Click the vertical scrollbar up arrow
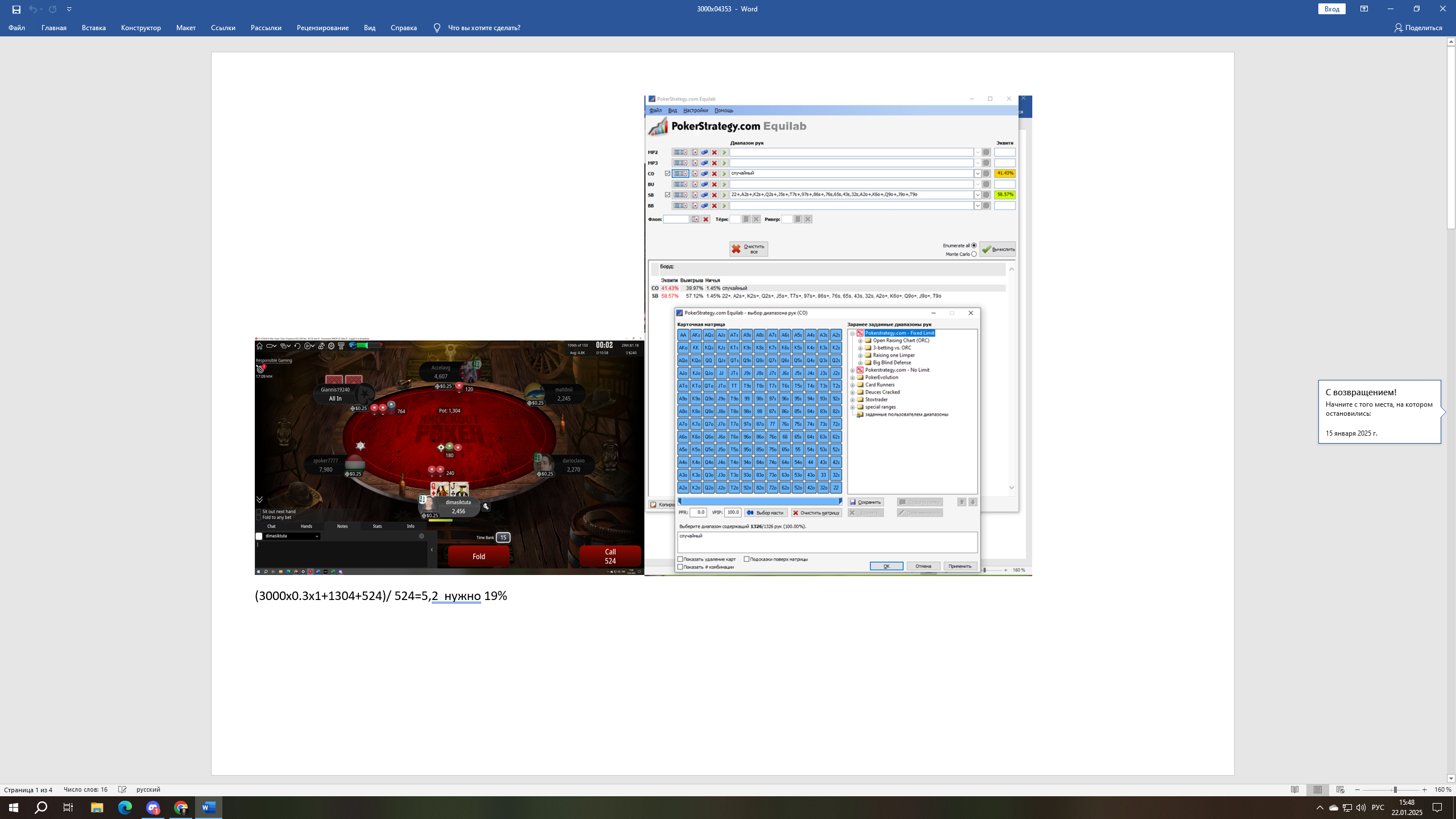The height and width of the screenshot is (819, 1456). pos(1451,42)
